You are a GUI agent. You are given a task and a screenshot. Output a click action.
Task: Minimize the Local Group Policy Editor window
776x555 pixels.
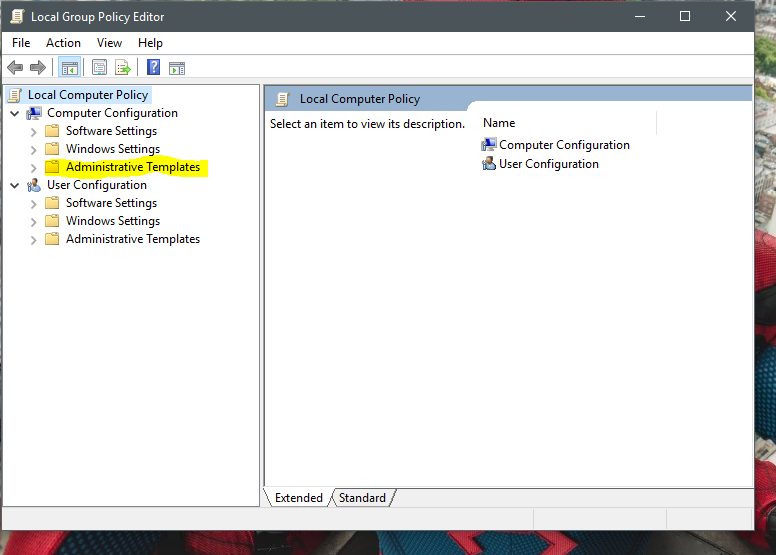(640, 16)
